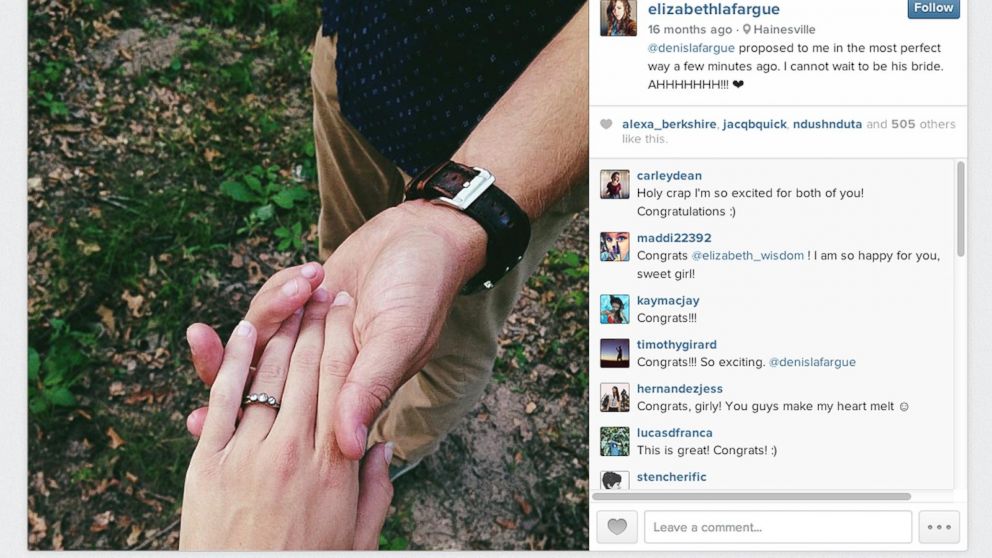Viewport: 992px width, 558px height.
Task: Click carleydean's avatar thumbnail
Action: pos(614,184)
